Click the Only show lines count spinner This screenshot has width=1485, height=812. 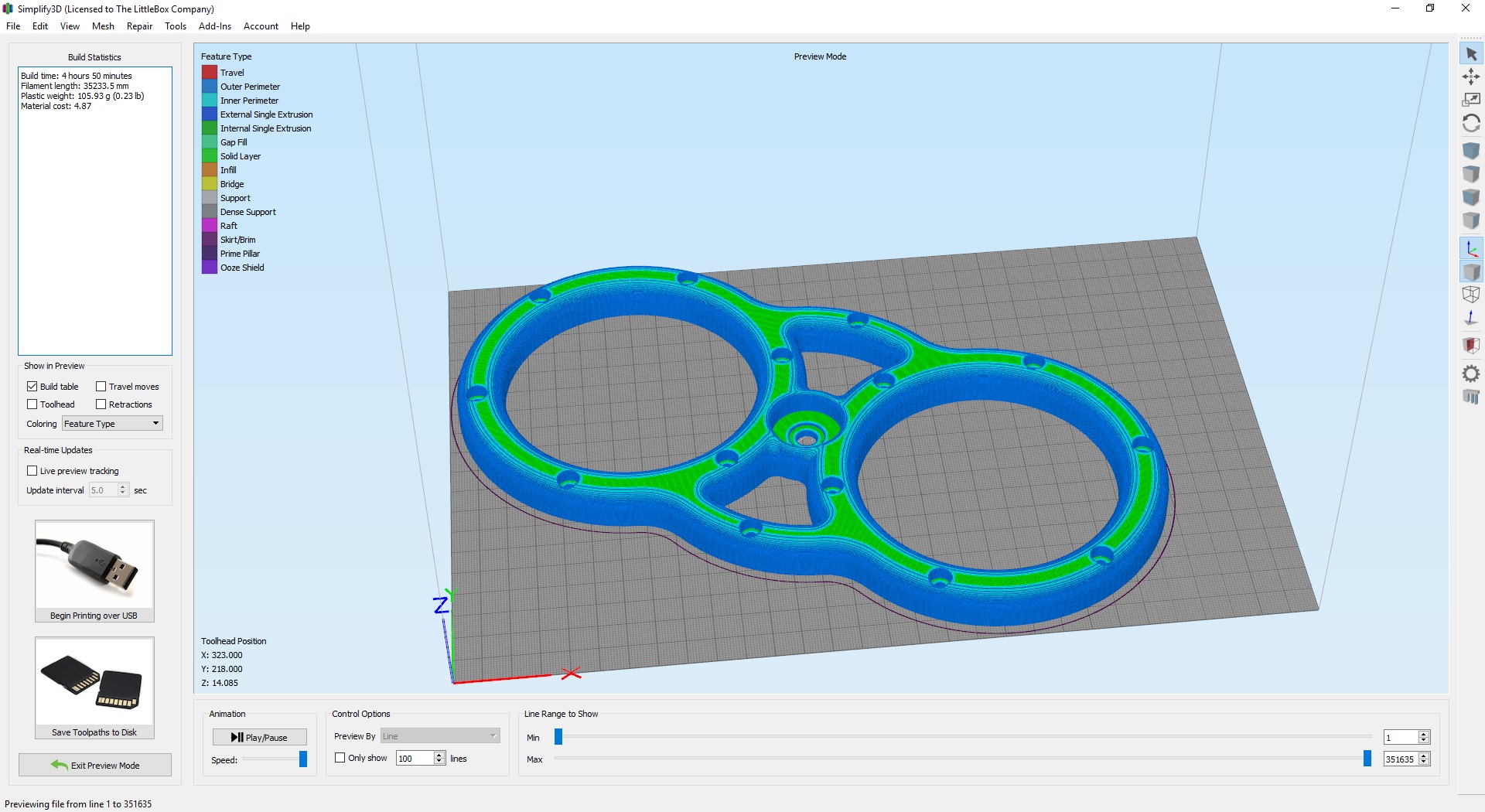point(439,758)
